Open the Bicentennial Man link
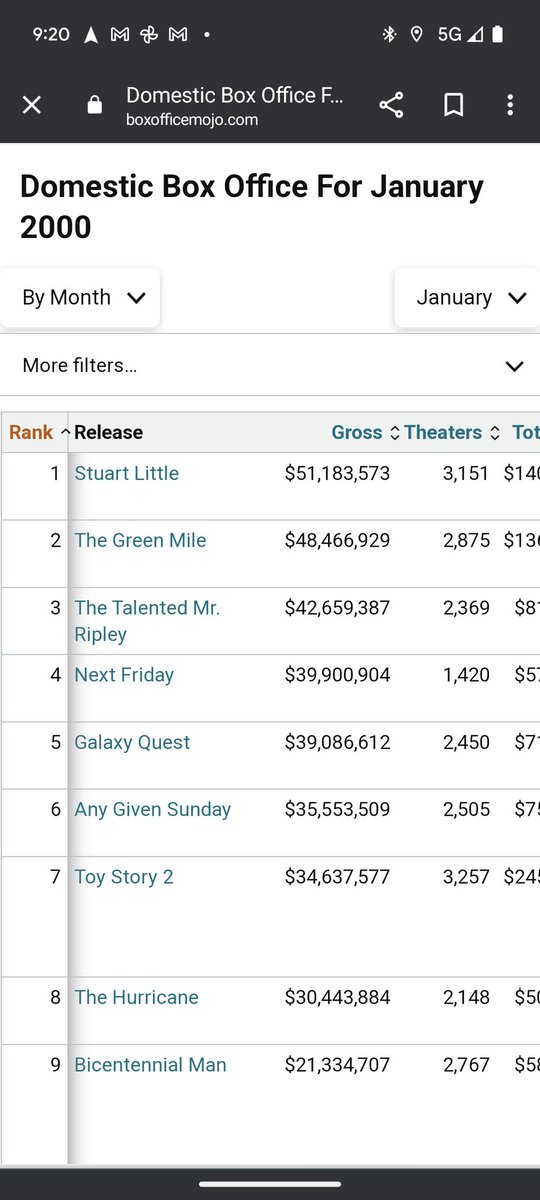This screenshot has height=1200, width=540. point(150,1065)
